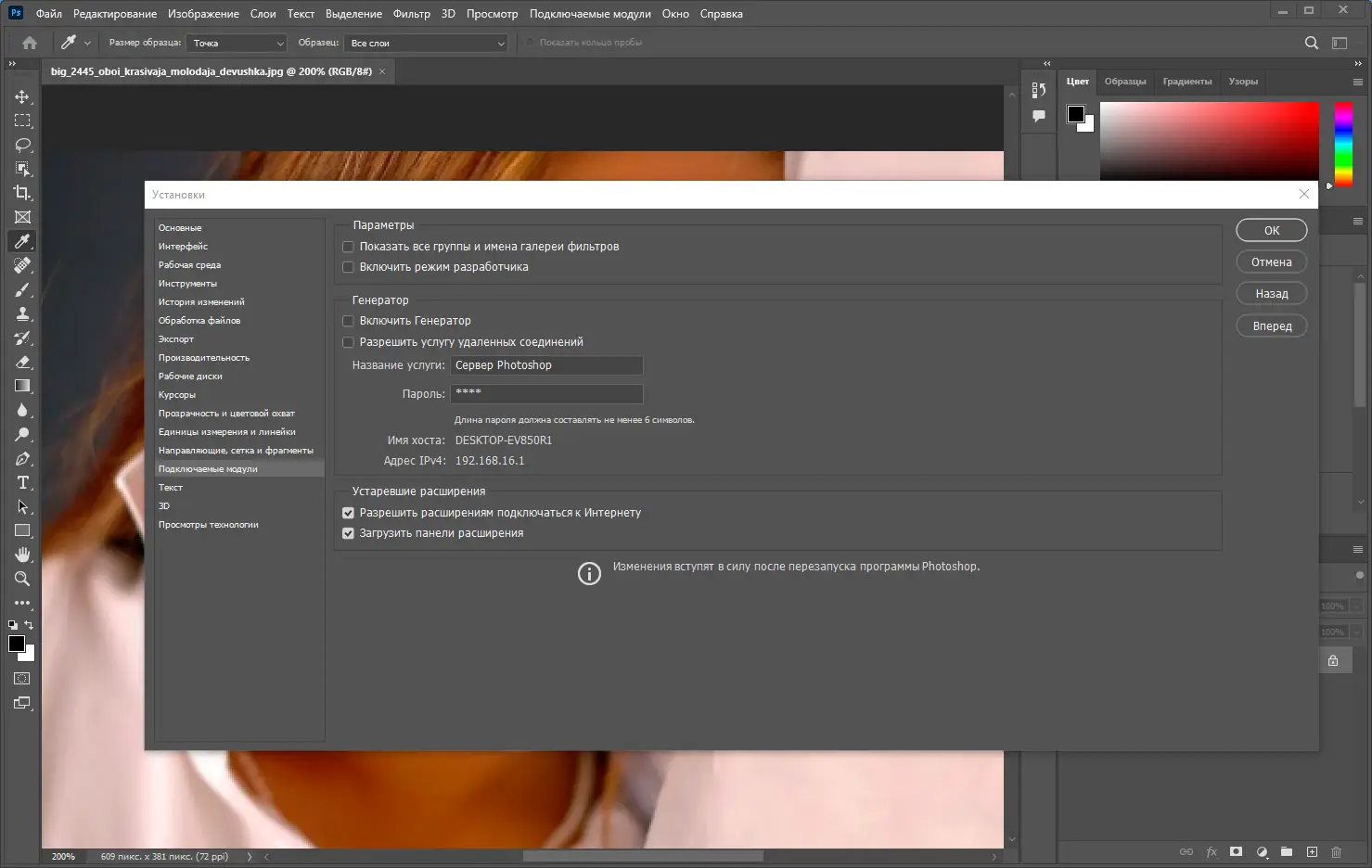Expand the Образец Все слои dropdown
Screen dimensions: 1372x868
(427, 43)
